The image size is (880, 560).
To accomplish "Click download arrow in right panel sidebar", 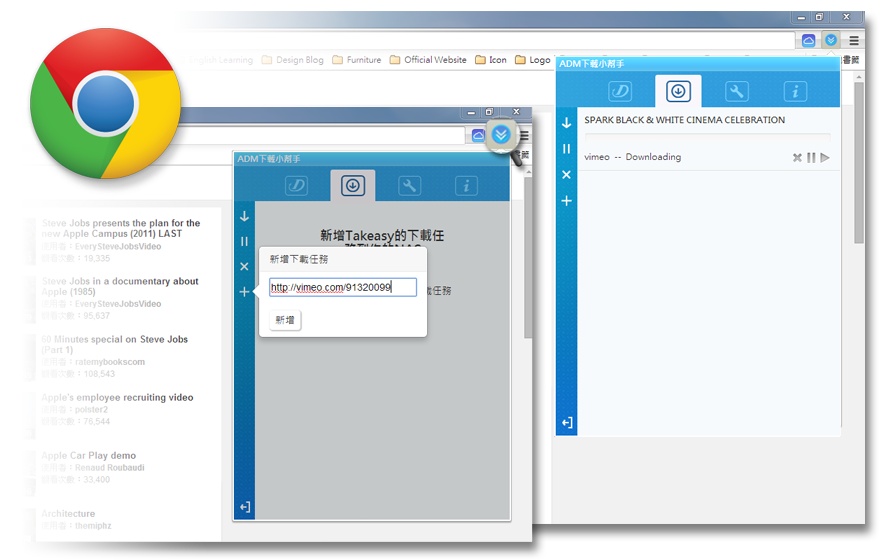I will 566,123.
